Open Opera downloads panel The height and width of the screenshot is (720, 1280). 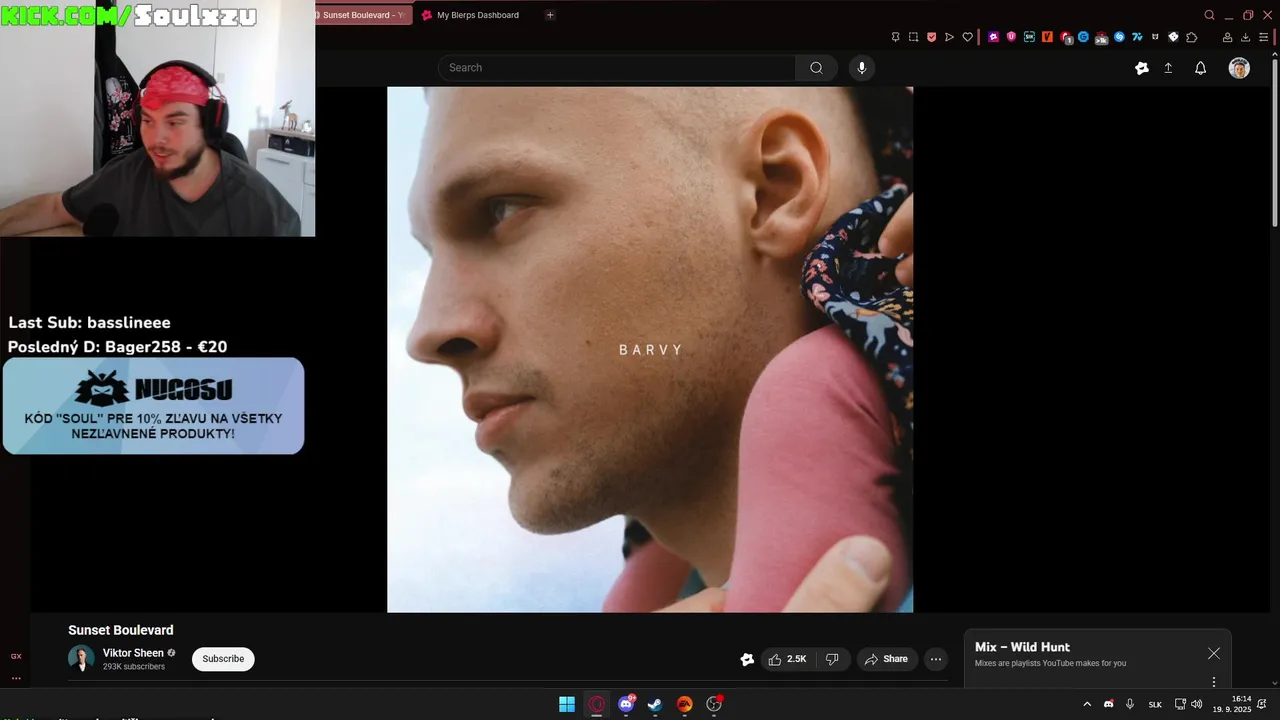coord(1245,37)
